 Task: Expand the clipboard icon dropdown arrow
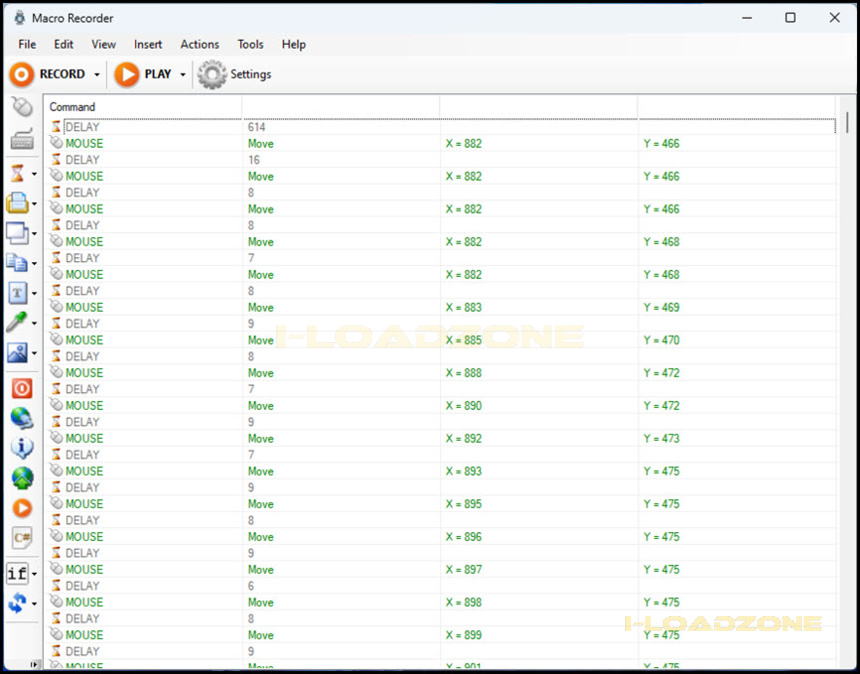click(34, 204)
